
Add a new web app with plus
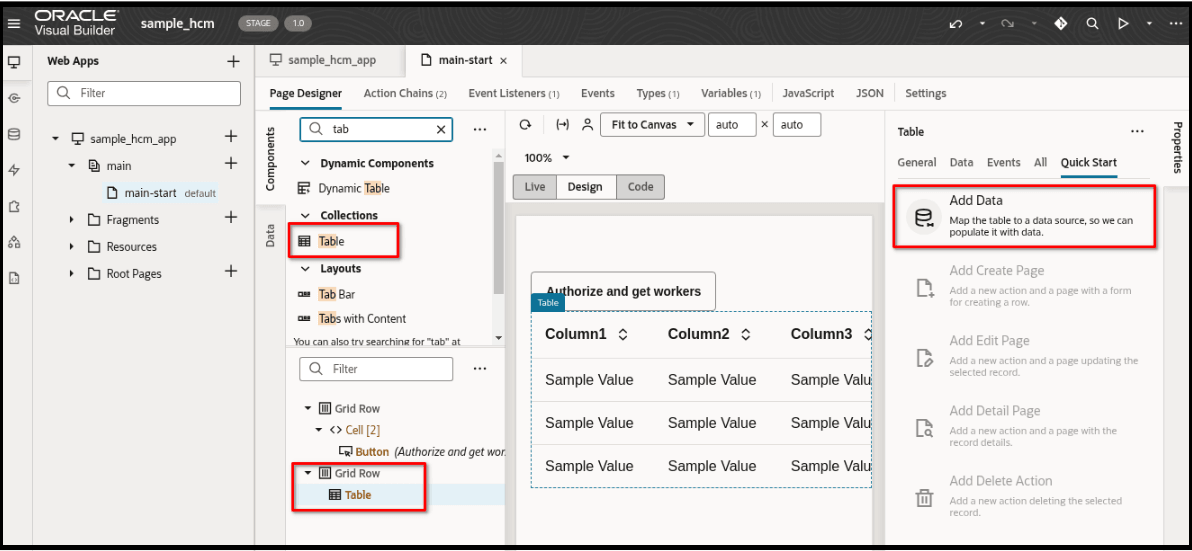coord(233,62)
